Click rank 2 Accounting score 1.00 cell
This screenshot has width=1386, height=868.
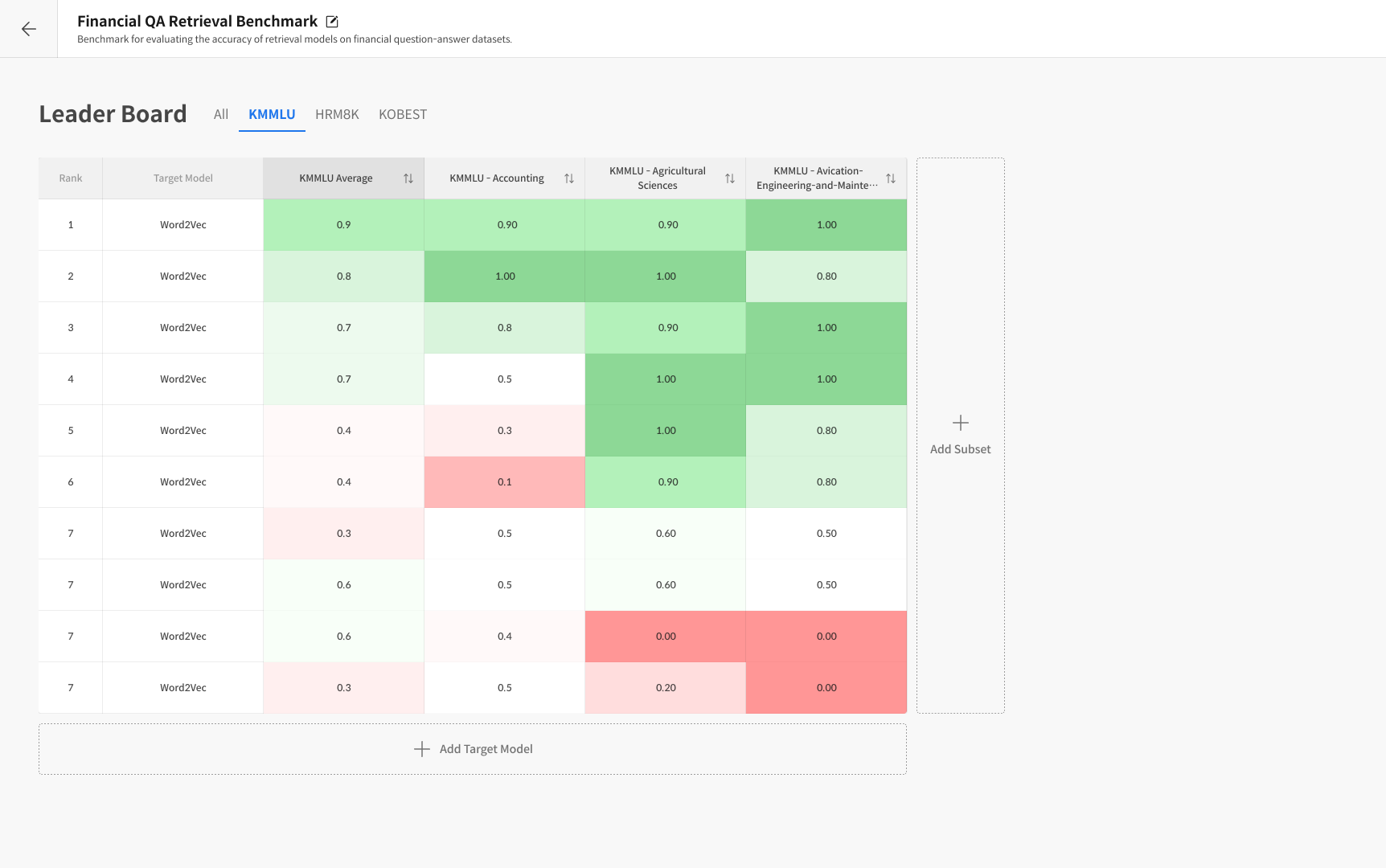tap(504, 276)
